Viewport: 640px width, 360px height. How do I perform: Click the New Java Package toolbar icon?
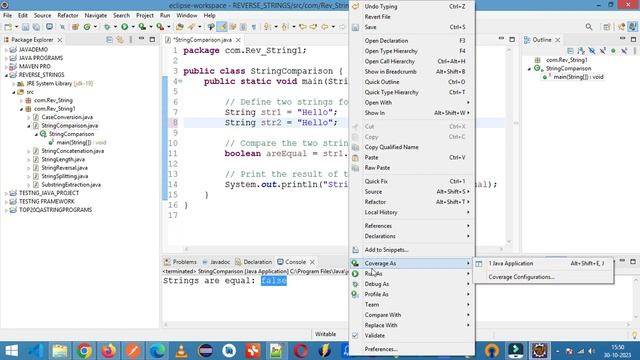click(75, 27)
